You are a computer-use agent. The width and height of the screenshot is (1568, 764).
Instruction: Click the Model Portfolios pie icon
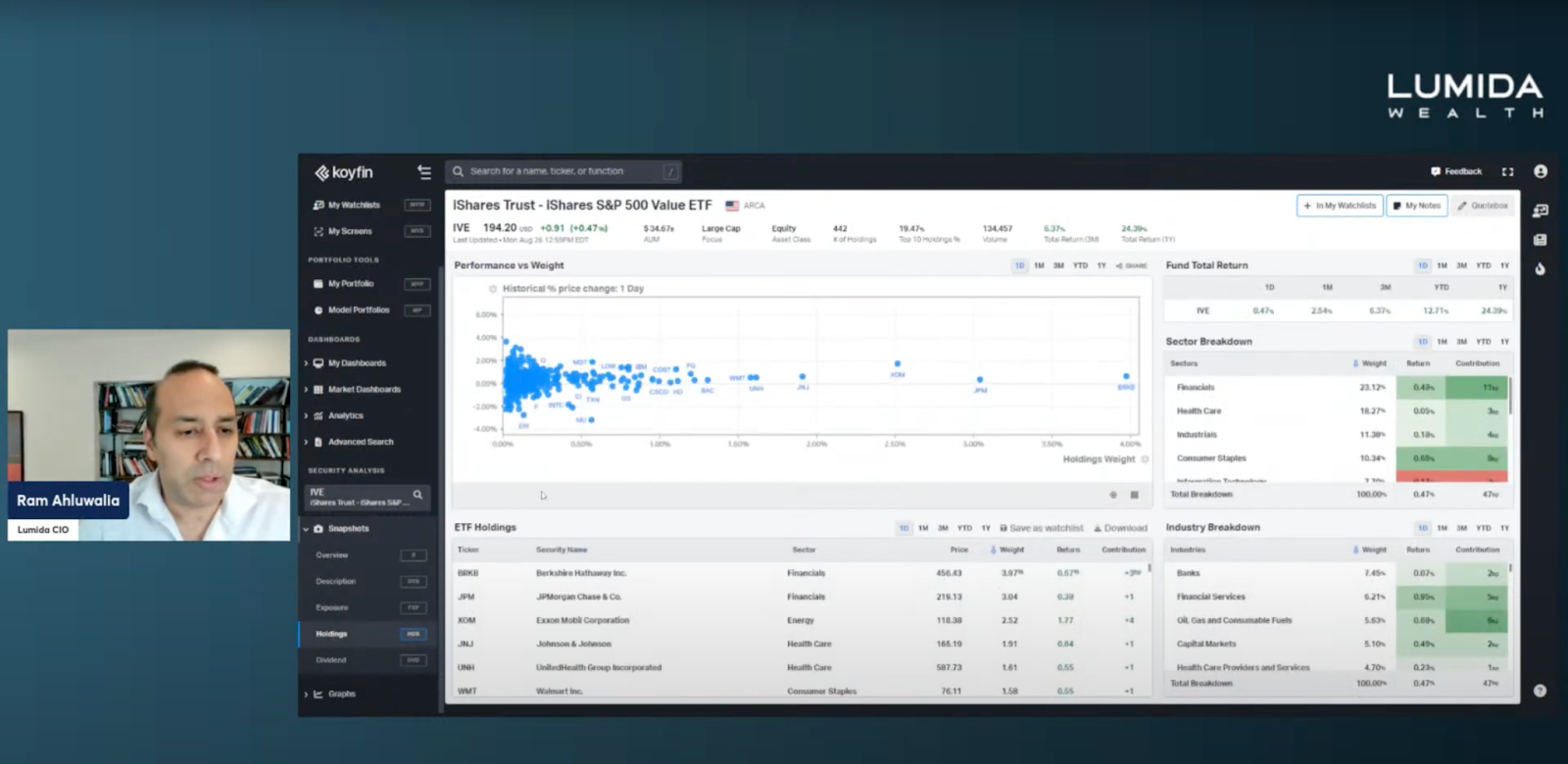coord(318,310)
